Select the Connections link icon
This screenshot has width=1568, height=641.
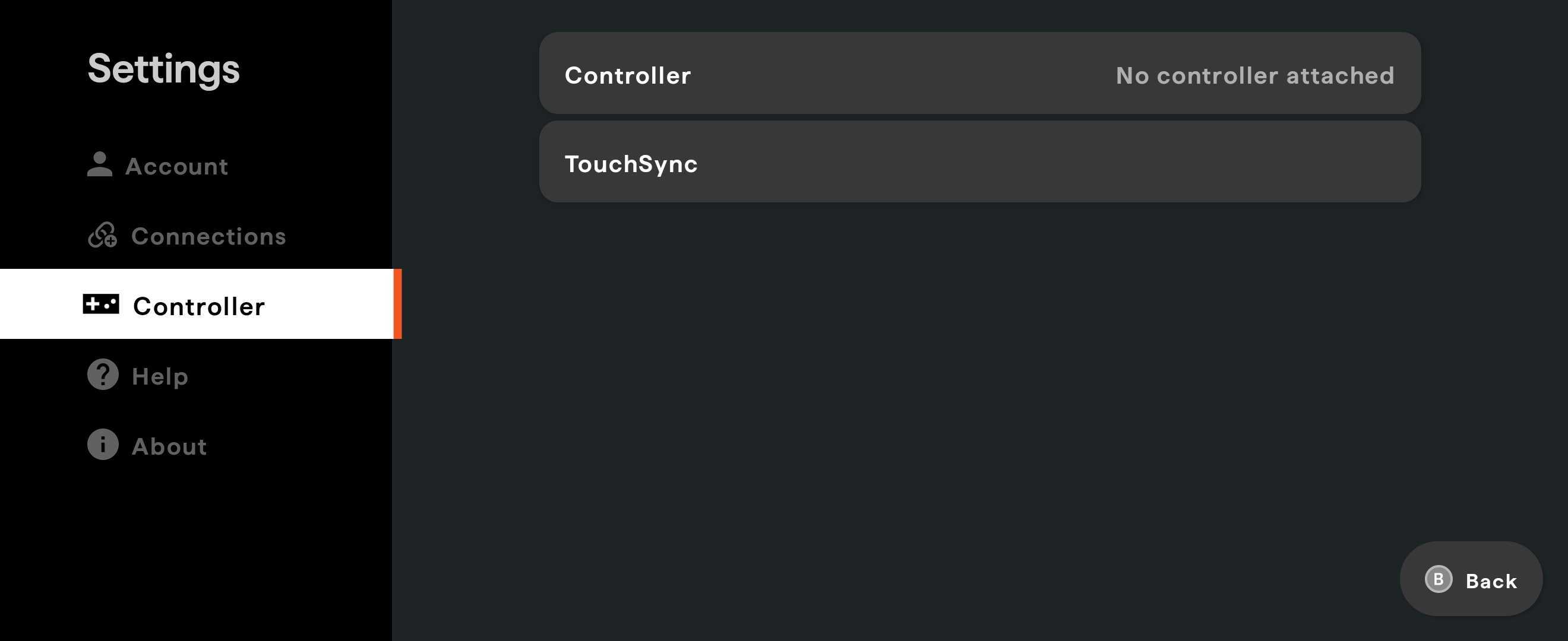pos(101,236)
